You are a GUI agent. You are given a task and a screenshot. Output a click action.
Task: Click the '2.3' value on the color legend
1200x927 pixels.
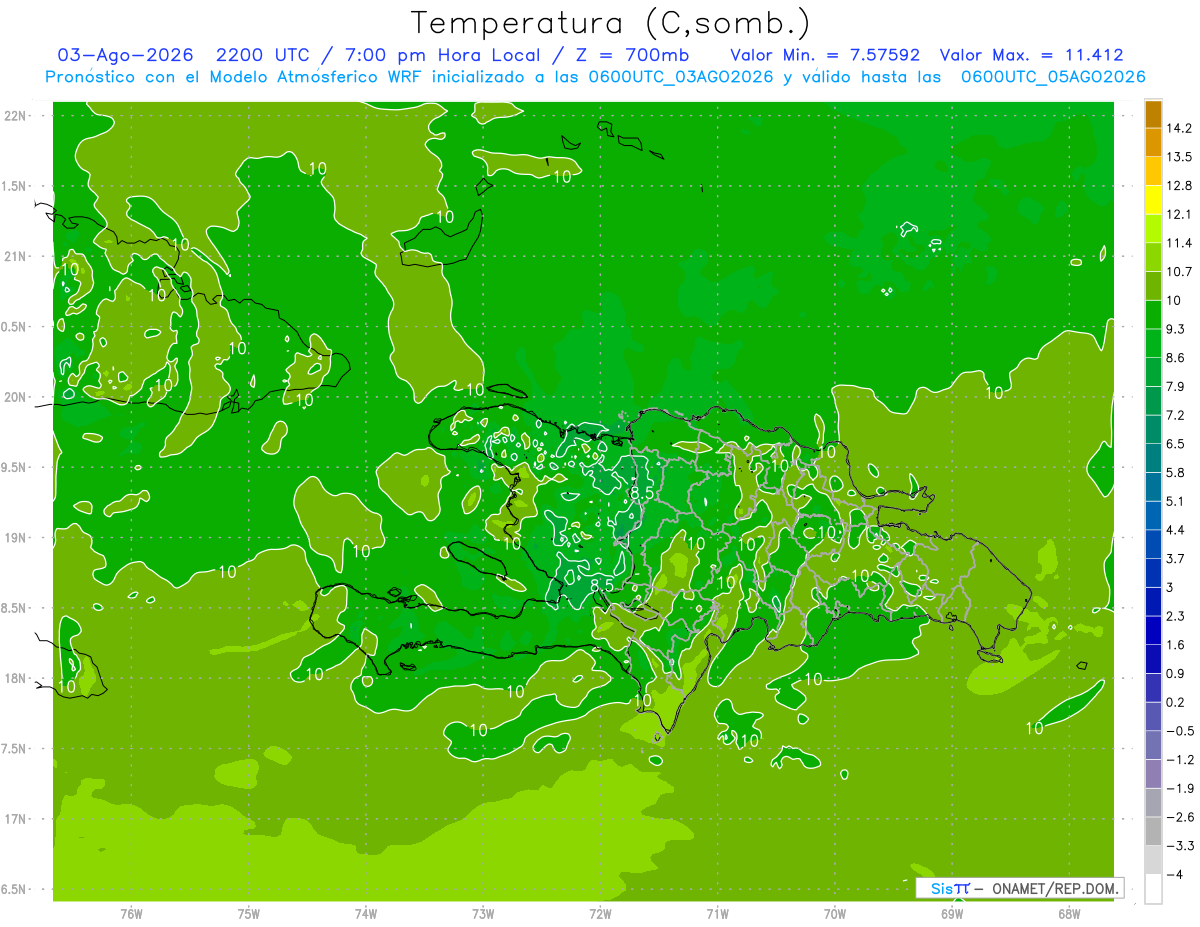1175,616
